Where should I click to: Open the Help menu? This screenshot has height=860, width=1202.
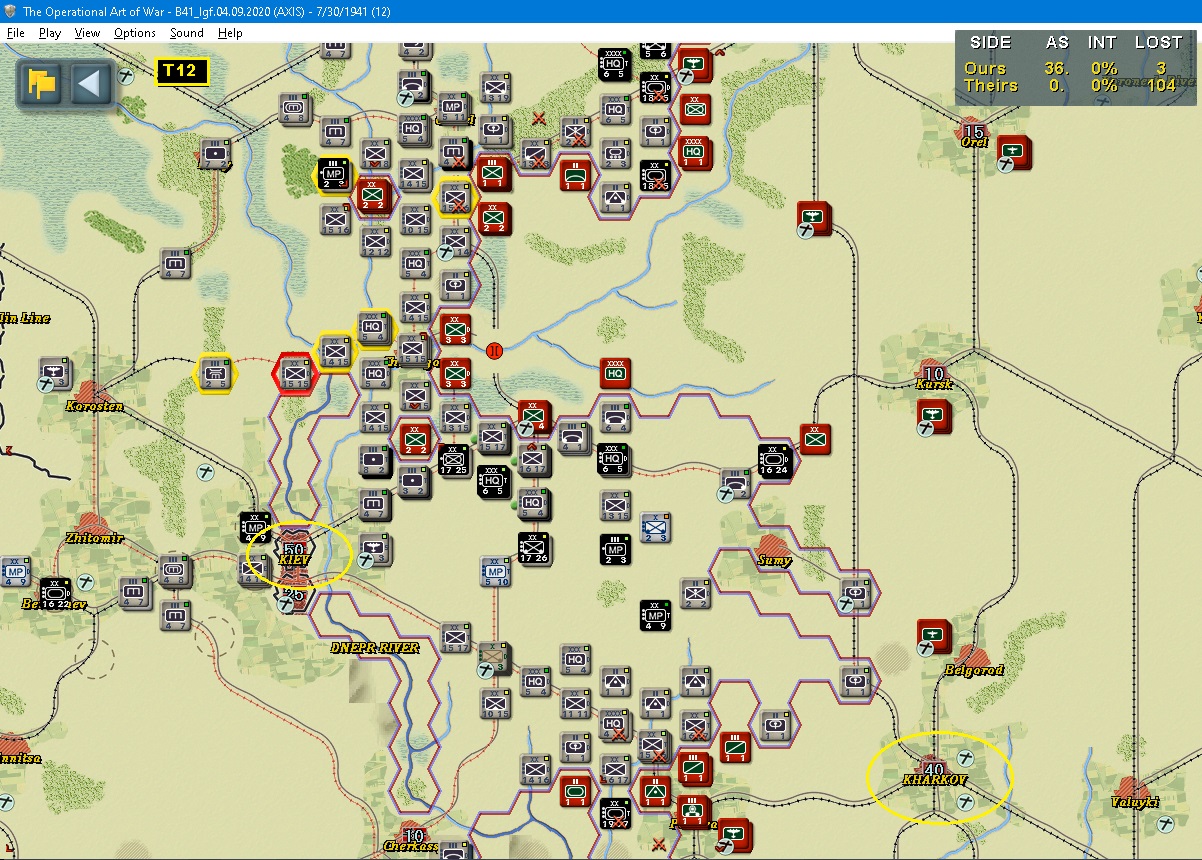click(231, 33)
